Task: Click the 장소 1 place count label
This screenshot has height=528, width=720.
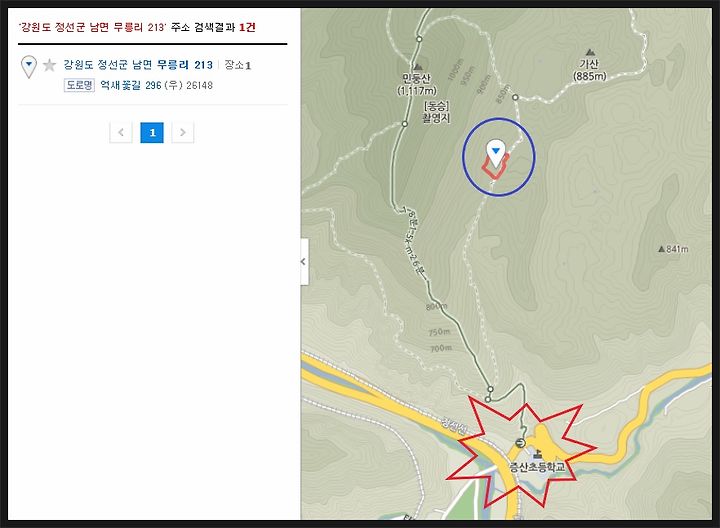Action: pyautogui.click(x=237, y=65)
